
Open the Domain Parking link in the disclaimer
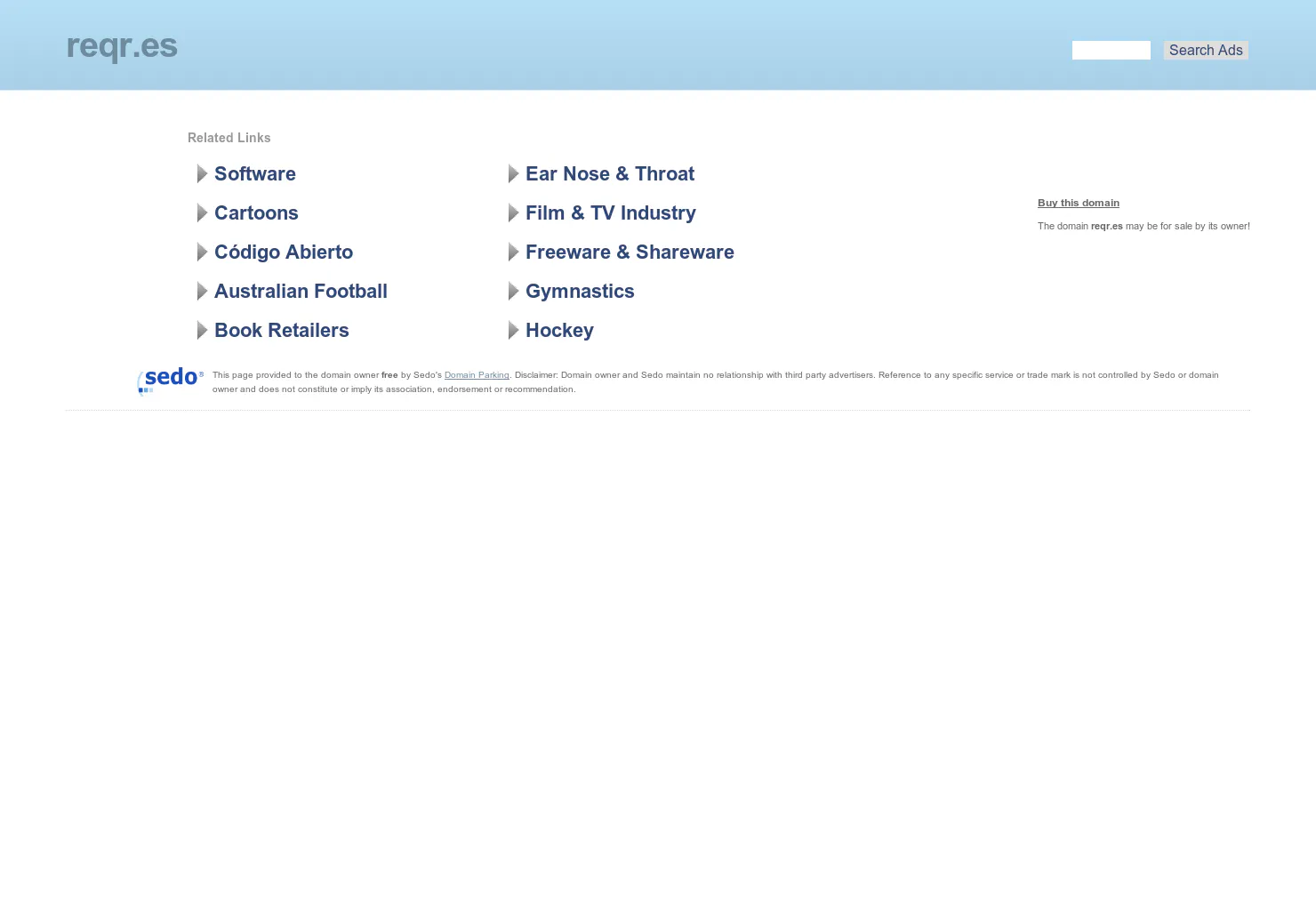coord(477,375)
